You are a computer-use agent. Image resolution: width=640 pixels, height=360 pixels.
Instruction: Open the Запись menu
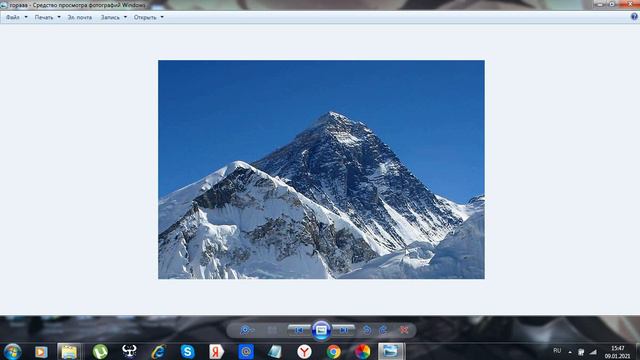(110, 18)
